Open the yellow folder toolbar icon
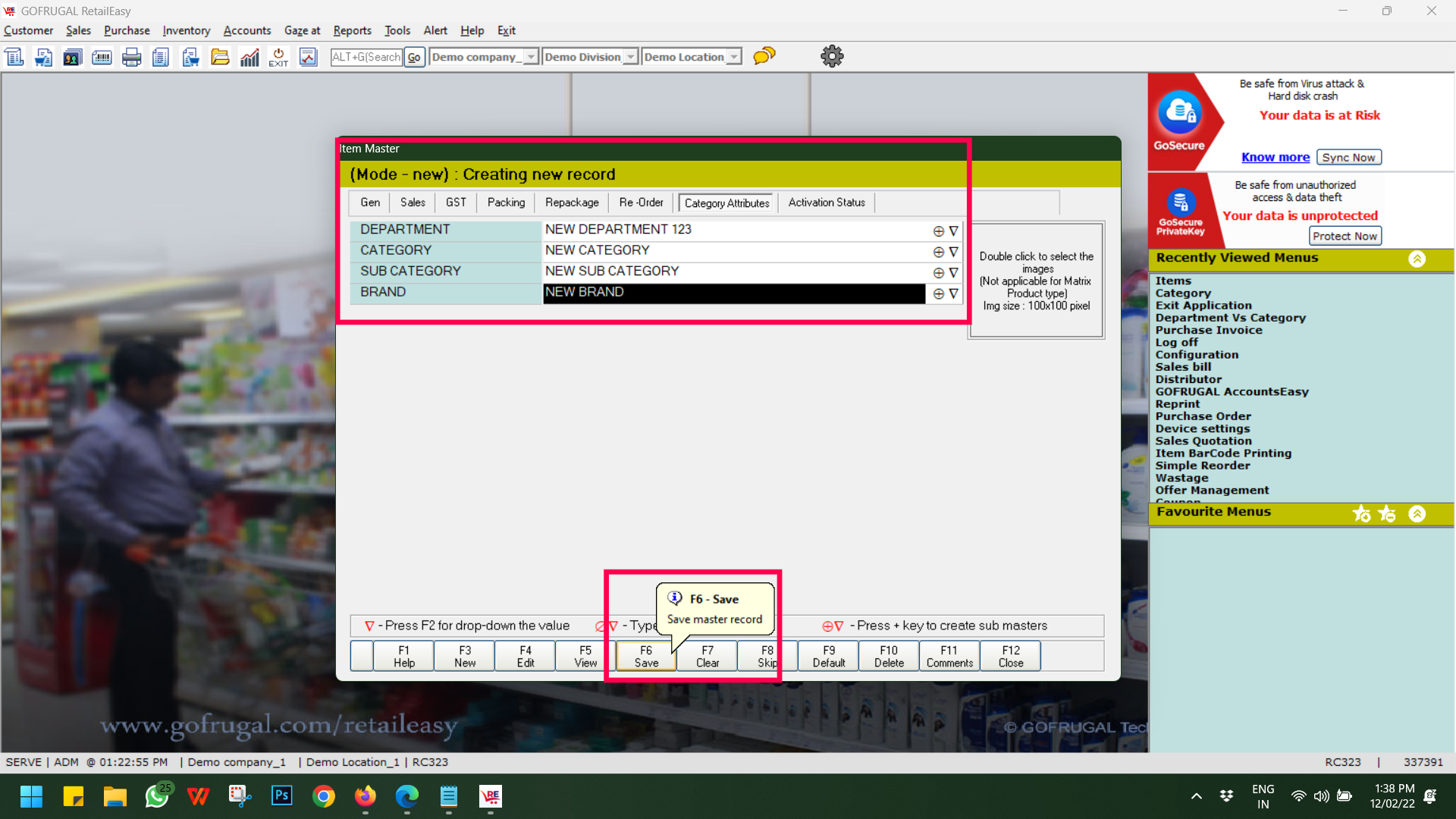 click(x=220, y=57)
